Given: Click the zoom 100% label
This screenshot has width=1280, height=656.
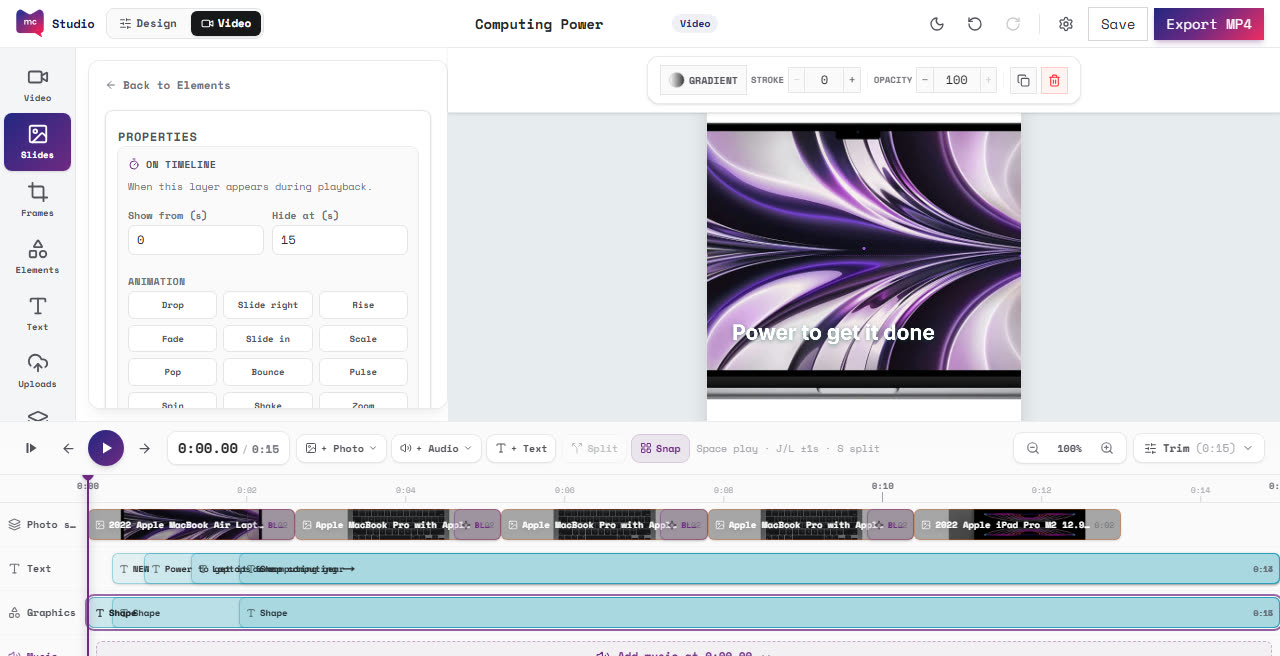Looking at the screenshot, I should [1070, 448].
